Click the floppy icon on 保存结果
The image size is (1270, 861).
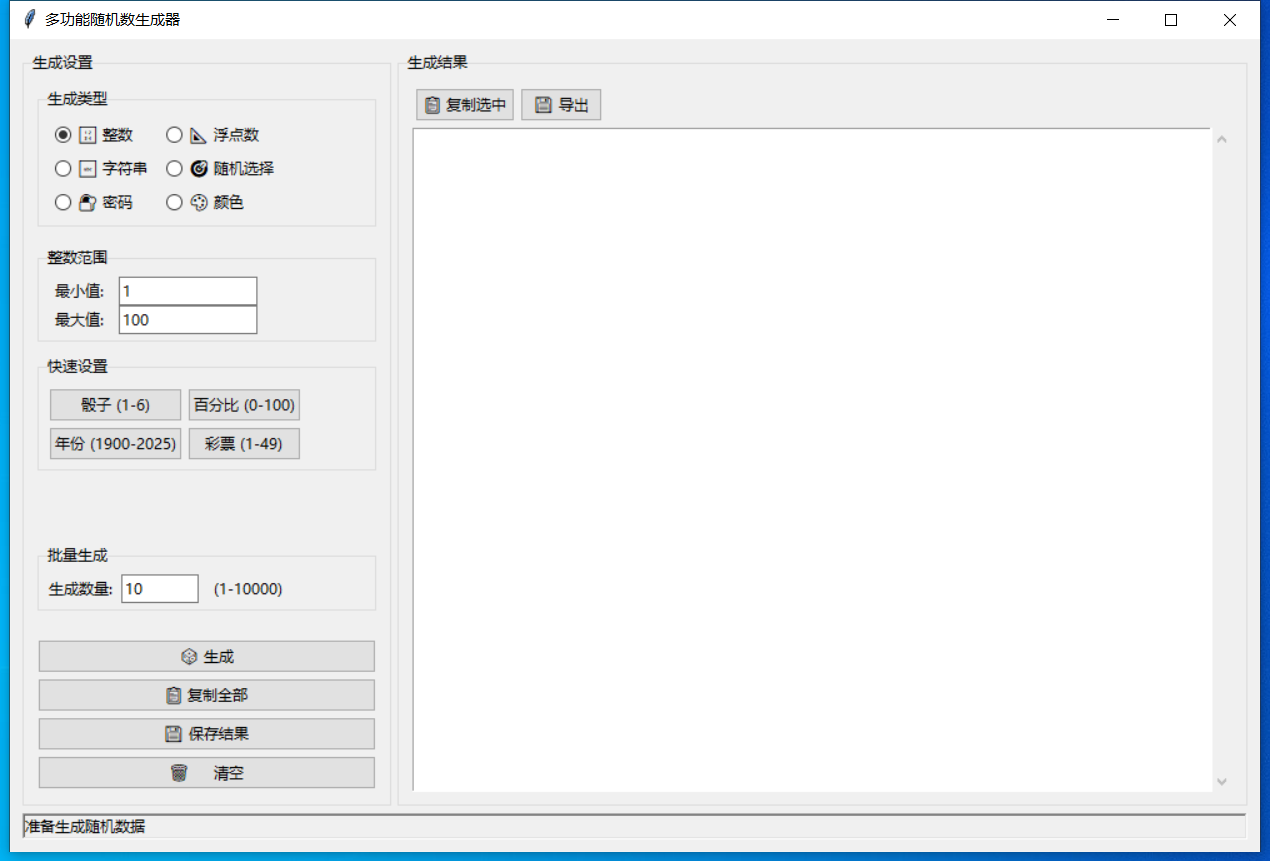pos(173,734)
